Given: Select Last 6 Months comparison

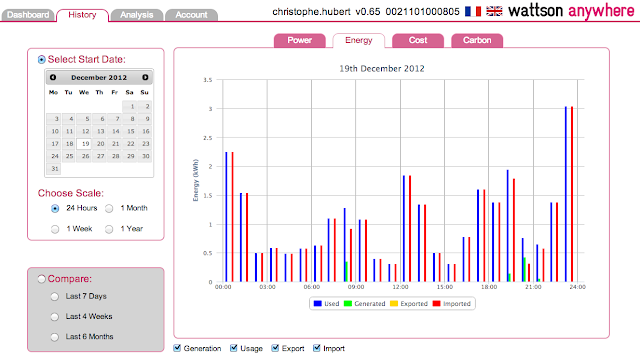Looking at the screenshot, I should 55,337.
